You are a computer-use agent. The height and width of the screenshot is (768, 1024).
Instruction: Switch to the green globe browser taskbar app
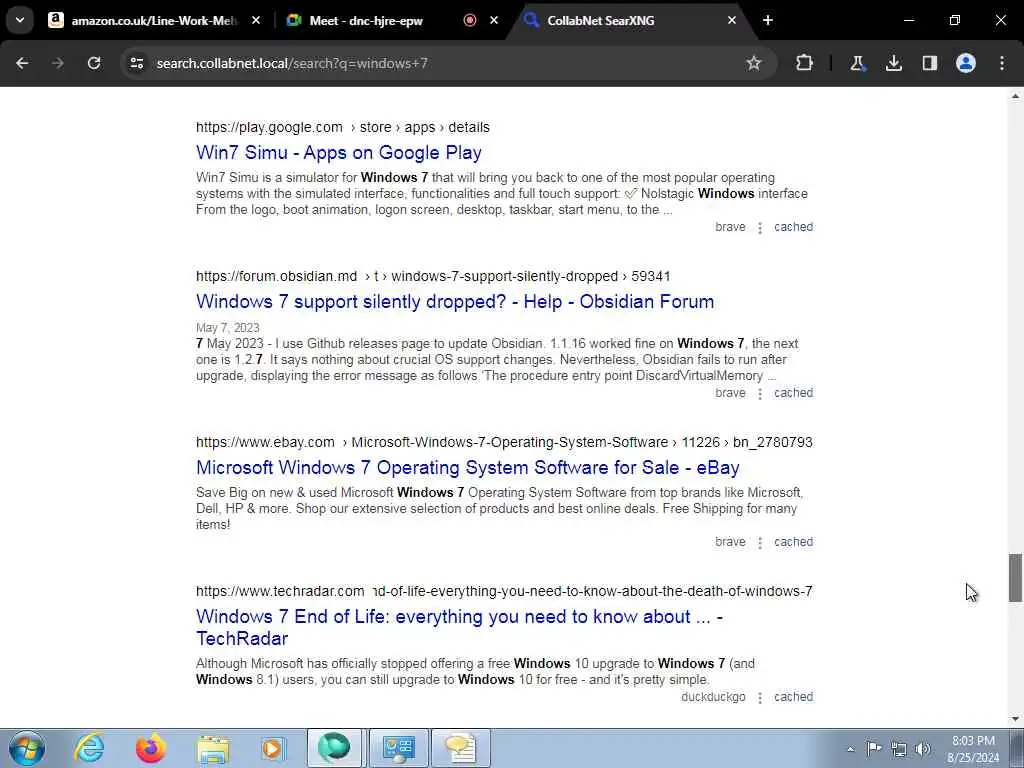[334, 748]
